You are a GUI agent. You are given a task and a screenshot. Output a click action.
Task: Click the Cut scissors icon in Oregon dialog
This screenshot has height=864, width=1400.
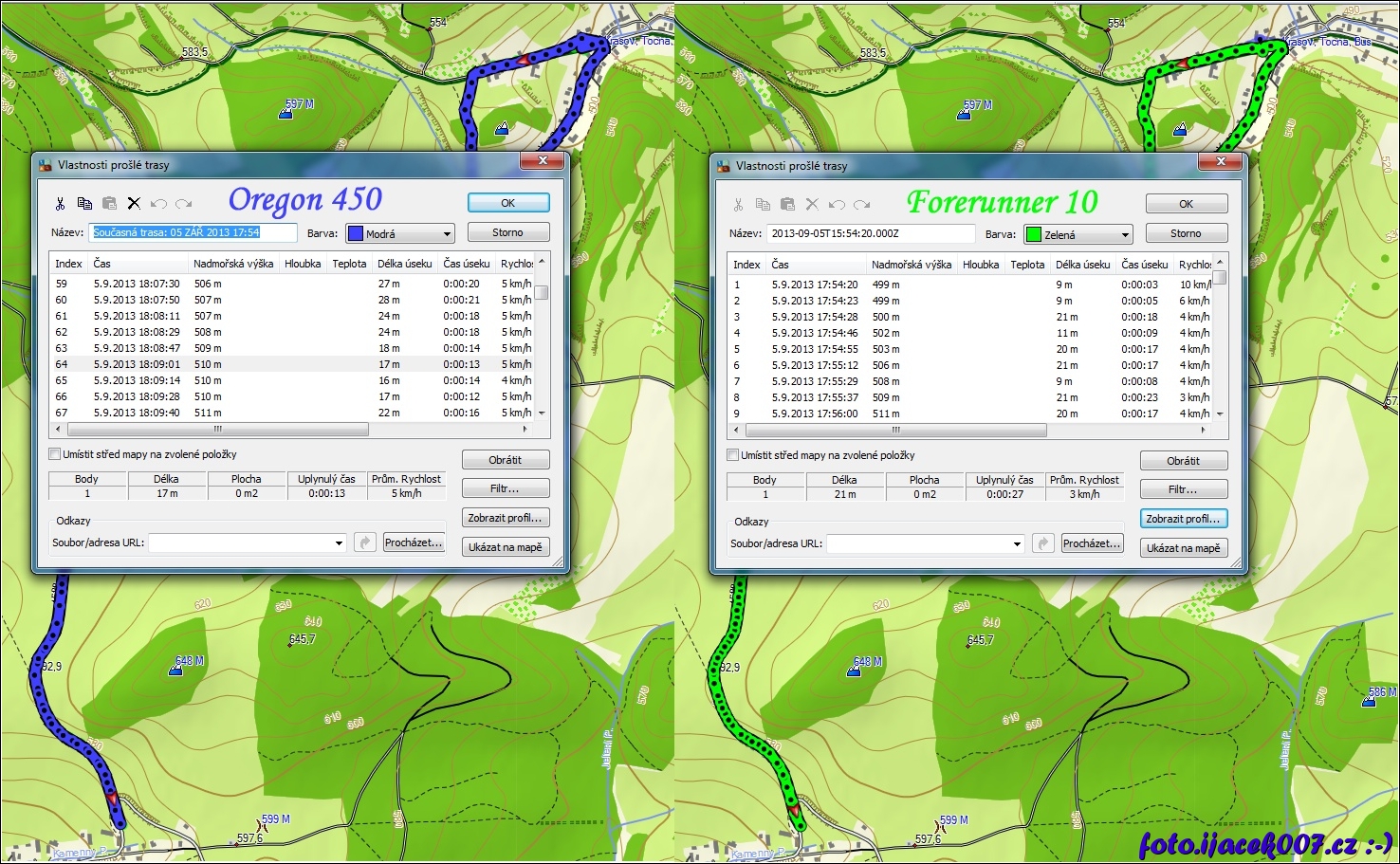(60, 203)
